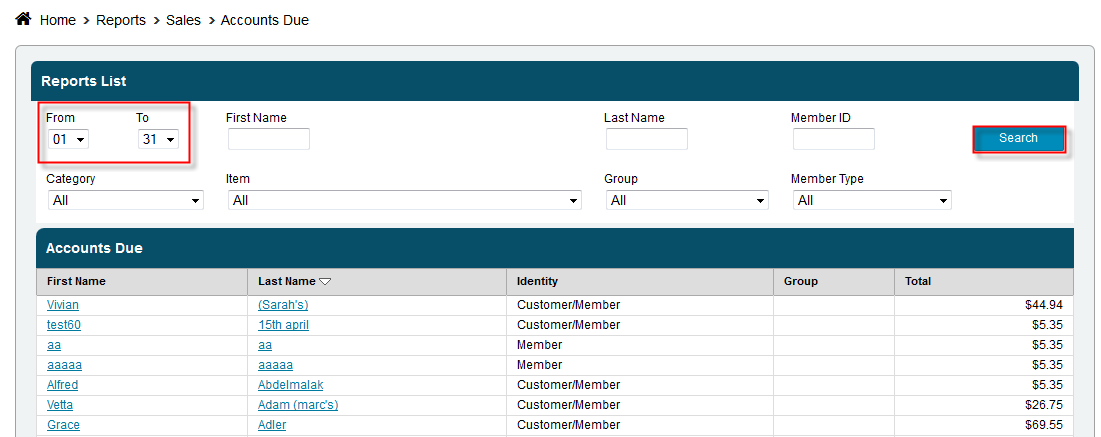Viewport: 1101px width, 437px height.
Task: Click the First Name input field
Action: (x=268, y=139)
